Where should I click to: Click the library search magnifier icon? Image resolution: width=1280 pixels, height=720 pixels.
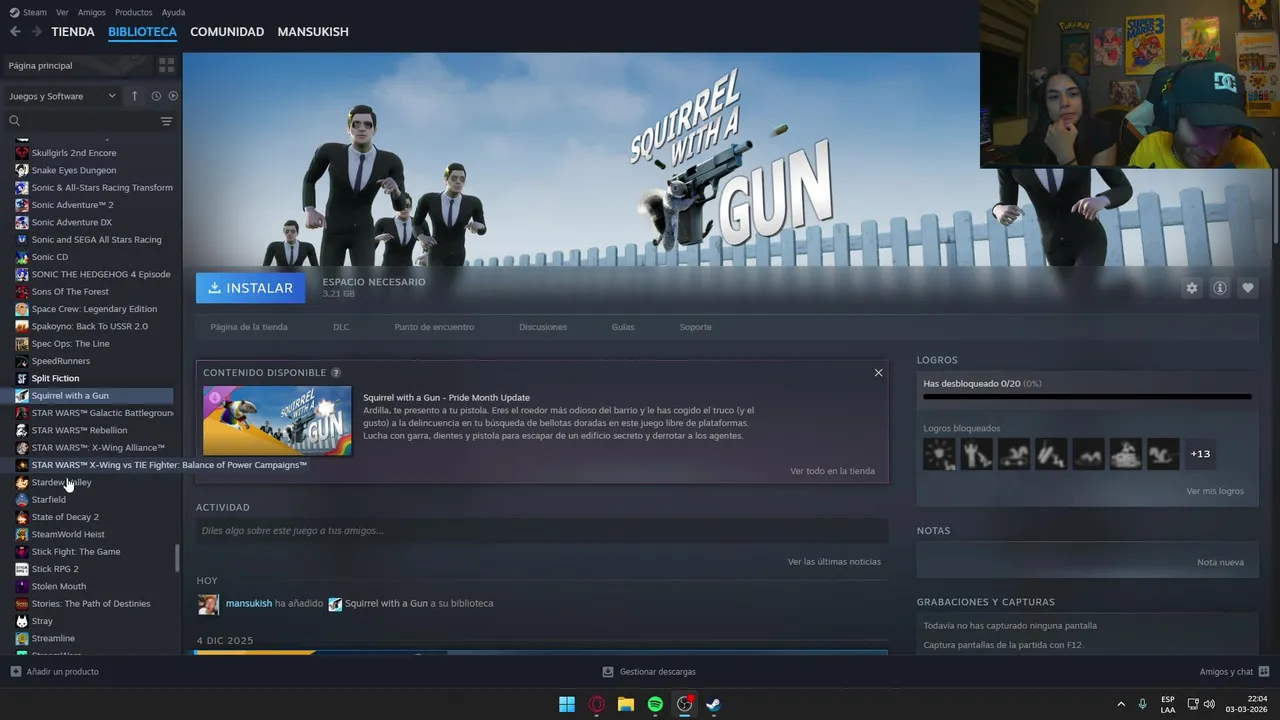click(x=14, y=121)
